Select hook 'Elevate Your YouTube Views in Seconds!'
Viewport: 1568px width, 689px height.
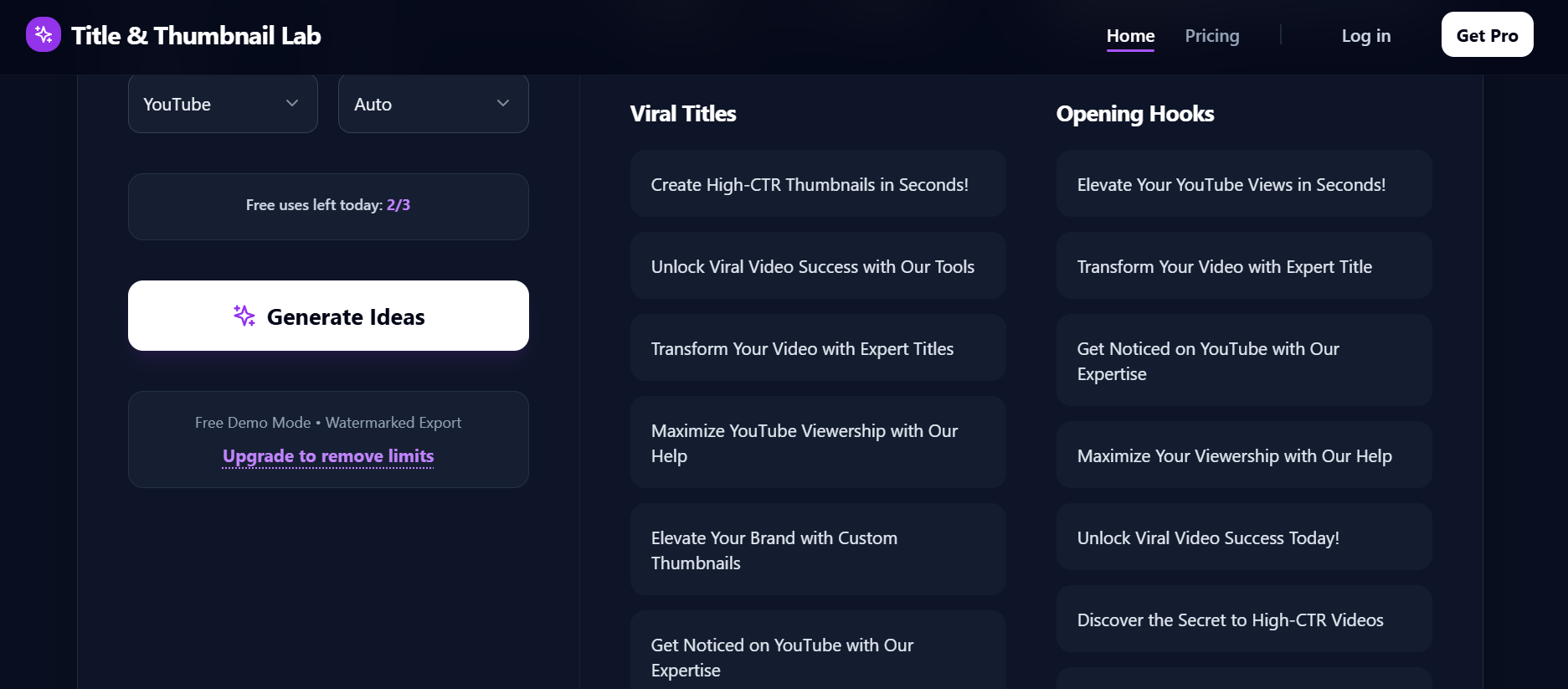pyautogui.click(x=1244, y=184)
